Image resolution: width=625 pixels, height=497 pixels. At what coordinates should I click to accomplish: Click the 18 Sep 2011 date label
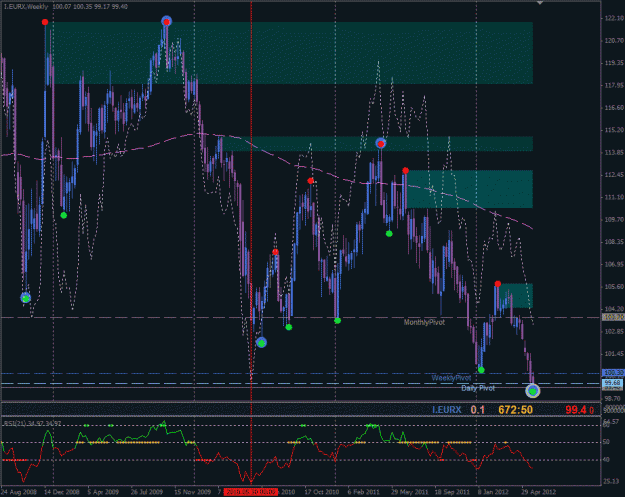point(452,492)
